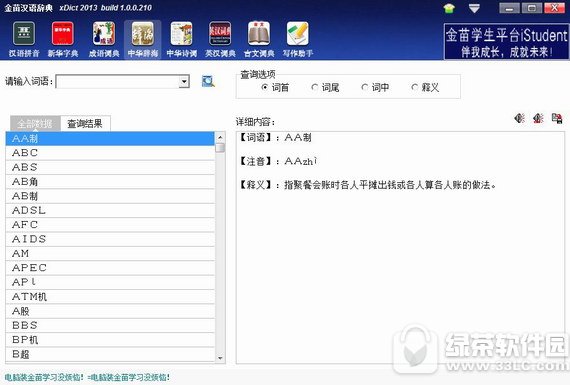
Task: Click the 金苗学生平台iStudent banner
Action: coord(506,41)
